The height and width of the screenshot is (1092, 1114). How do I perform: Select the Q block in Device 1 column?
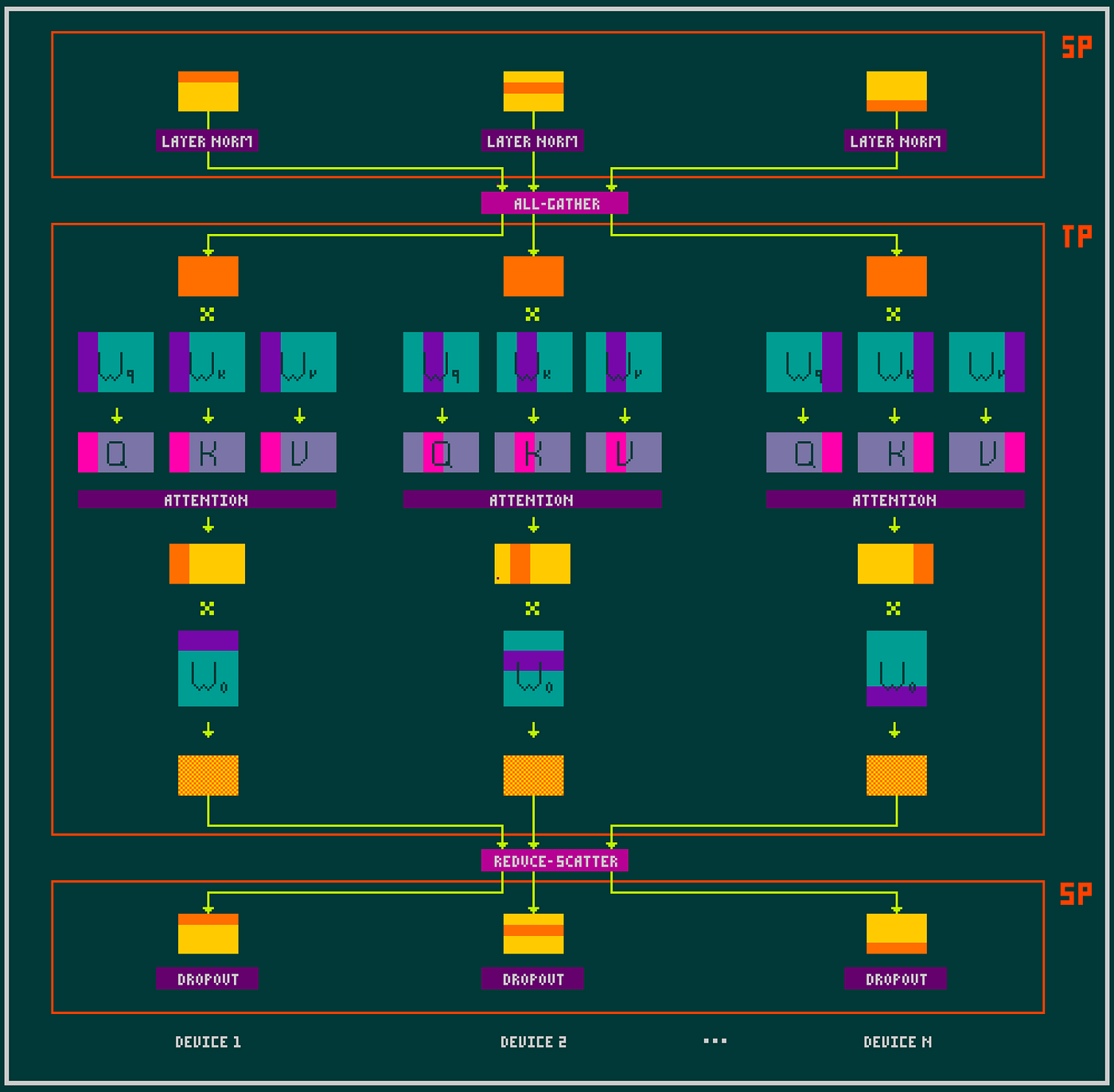[x=116, y=452]
